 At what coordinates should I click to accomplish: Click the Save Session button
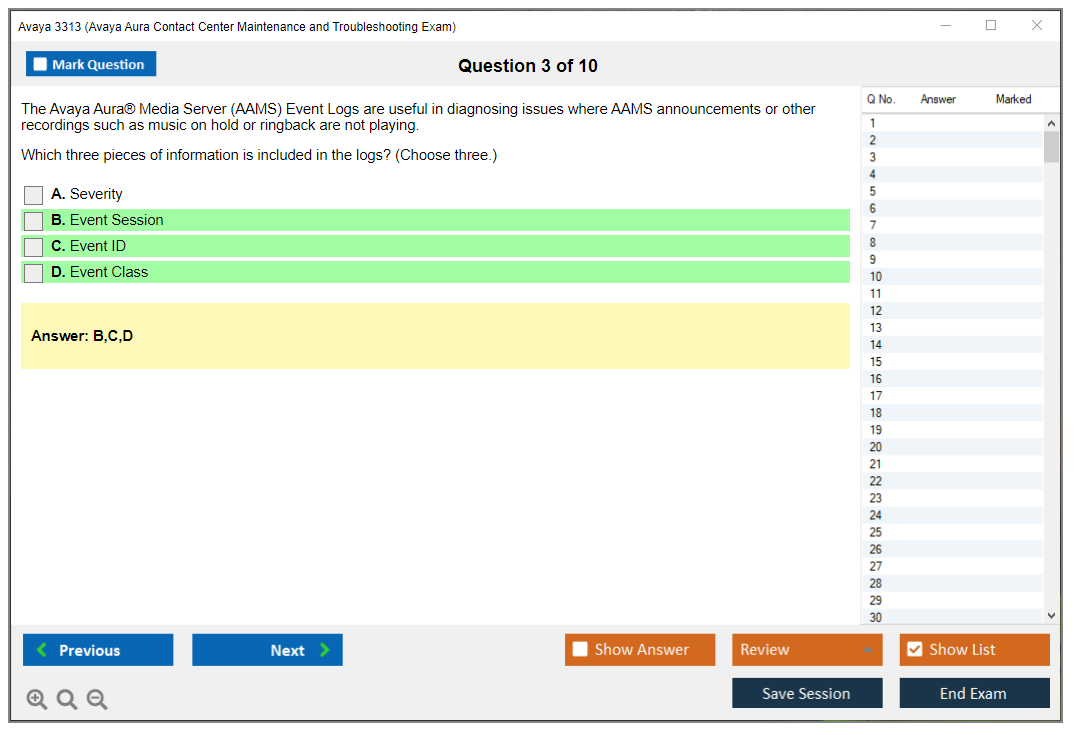(806, 693)
